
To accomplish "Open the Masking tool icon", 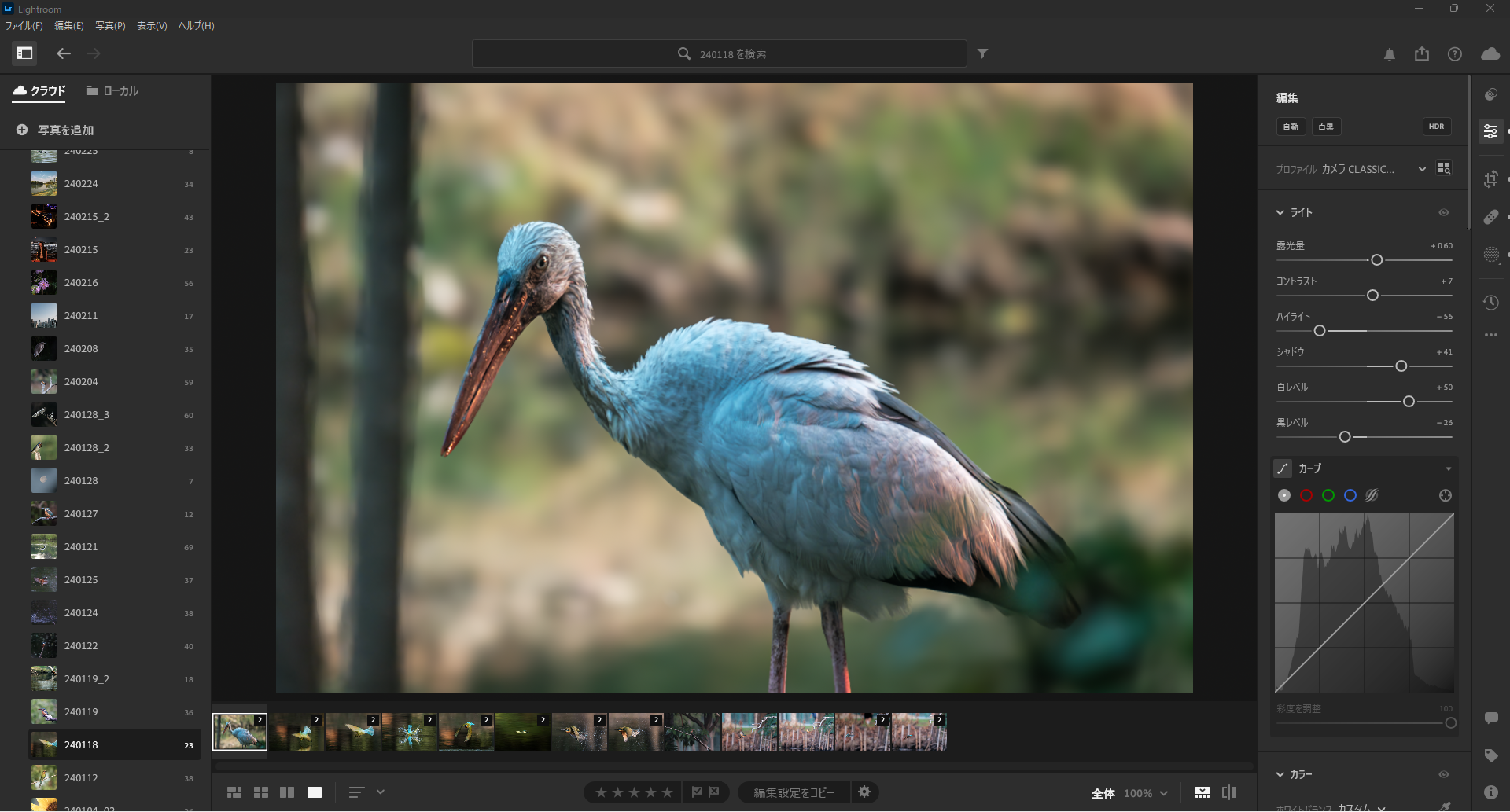I will click(x=1490, y=255).
